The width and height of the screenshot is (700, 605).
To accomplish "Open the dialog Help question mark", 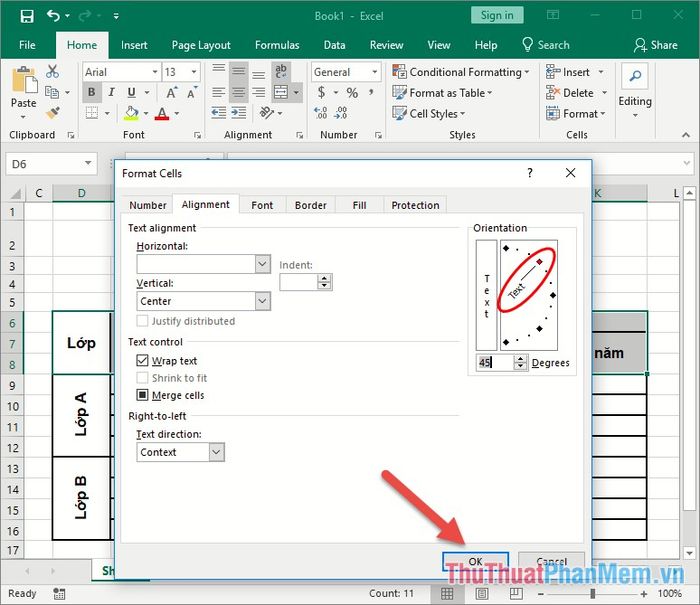I will tap(529, 173).
